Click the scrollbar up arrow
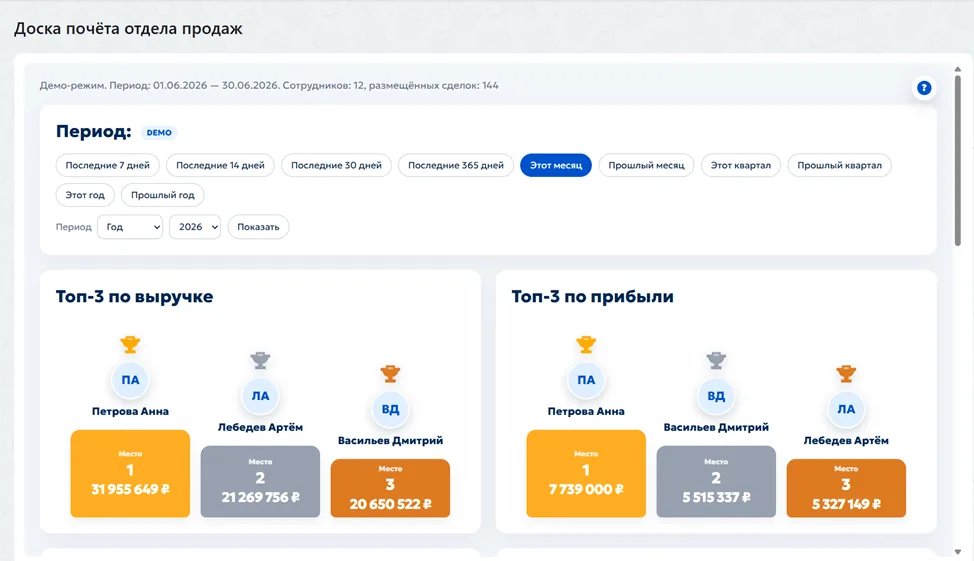Image resolution: width=974 pixels, height=561 pixels. pos(957,69)
